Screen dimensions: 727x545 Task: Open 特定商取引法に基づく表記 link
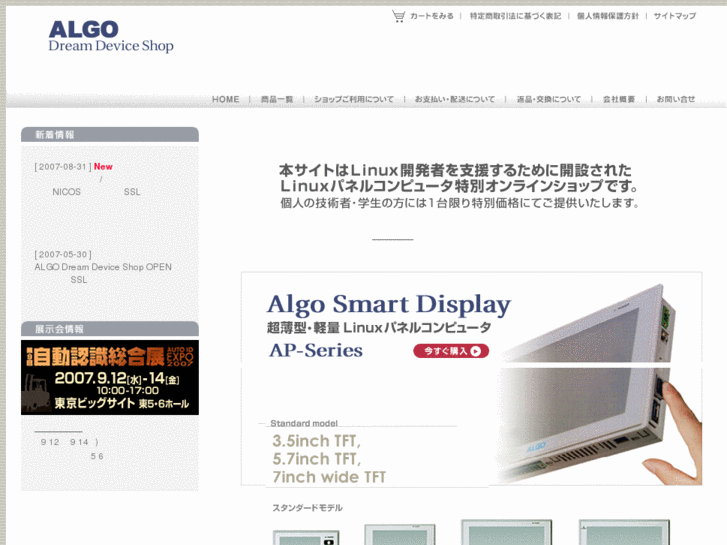[x=515, y=16]
